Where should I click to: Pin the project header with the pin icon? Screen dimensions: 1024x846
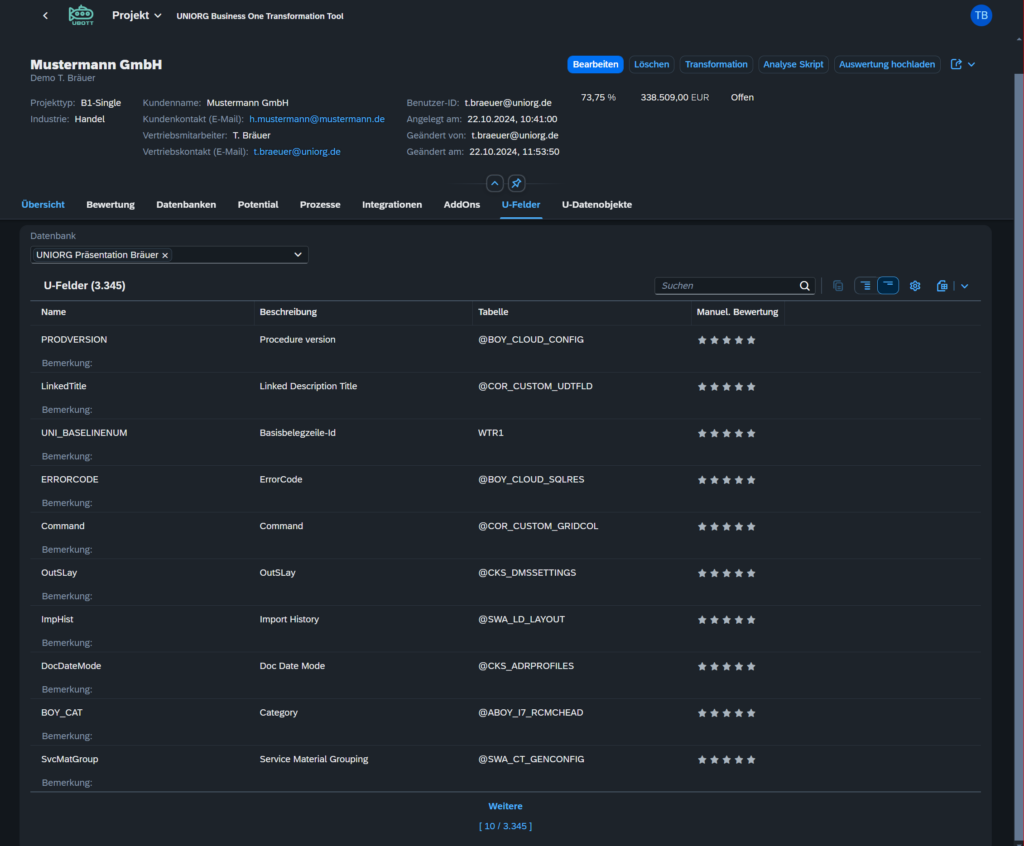click(516, 184)
